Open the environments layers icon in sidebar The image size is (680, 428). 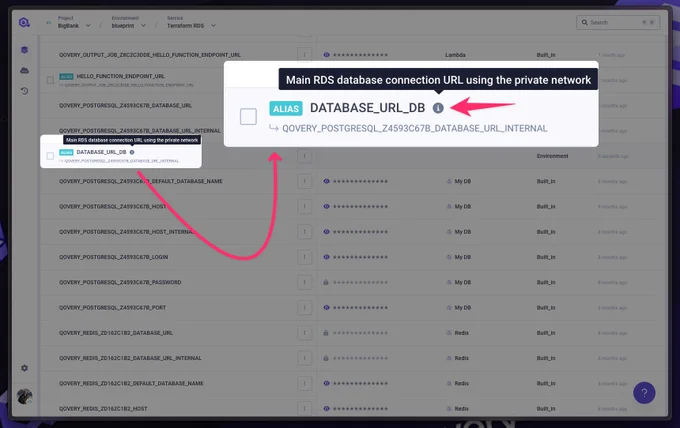pos(24,50)
